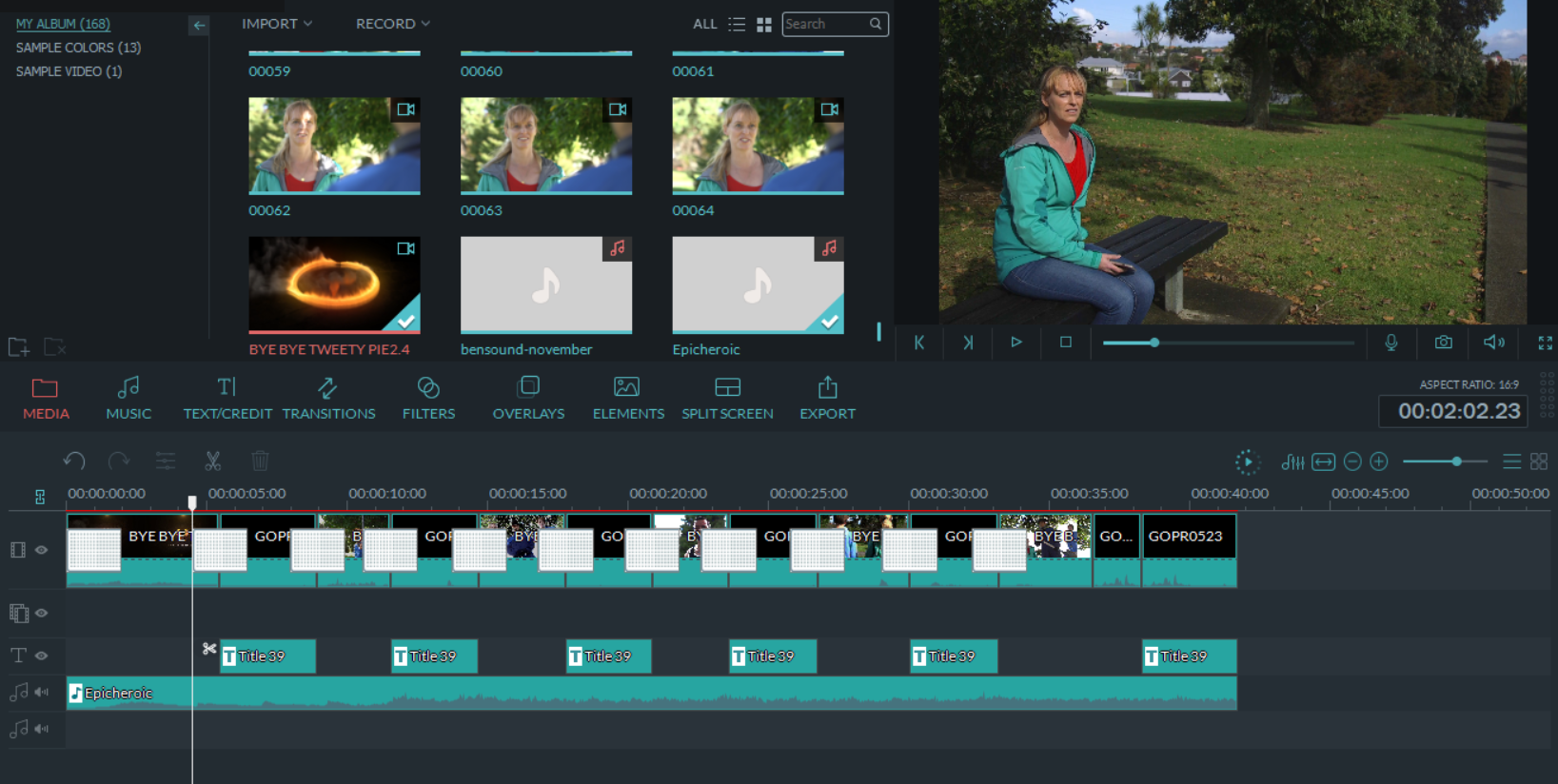Screen dimensions: 1558x784
Task: Open the FILTERS tab
Action: (x=428, y=399)
